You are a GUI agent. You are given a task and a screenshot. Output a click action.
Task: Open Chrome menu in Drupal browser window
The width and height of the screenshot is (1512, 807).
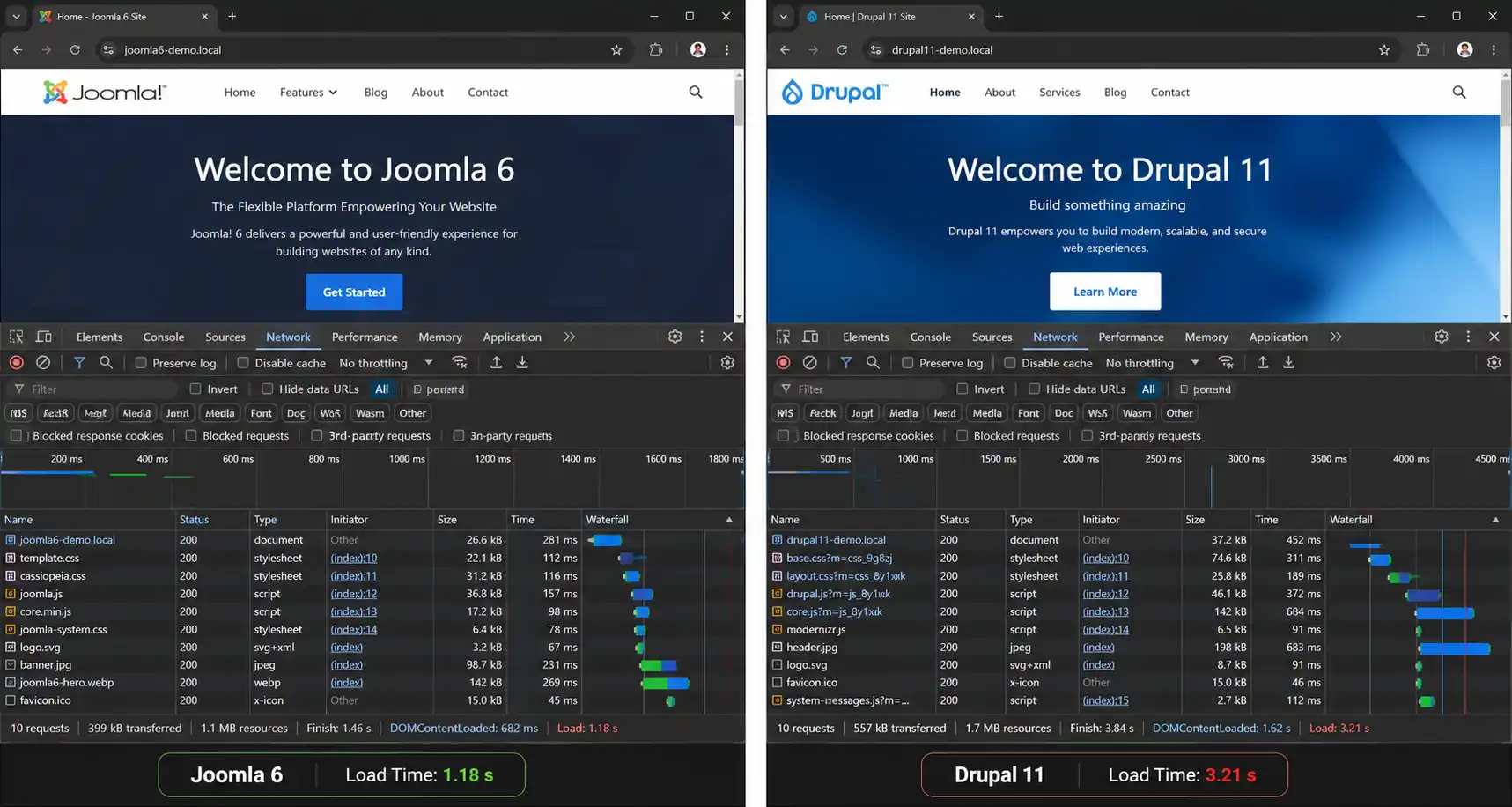(1494, 50)
